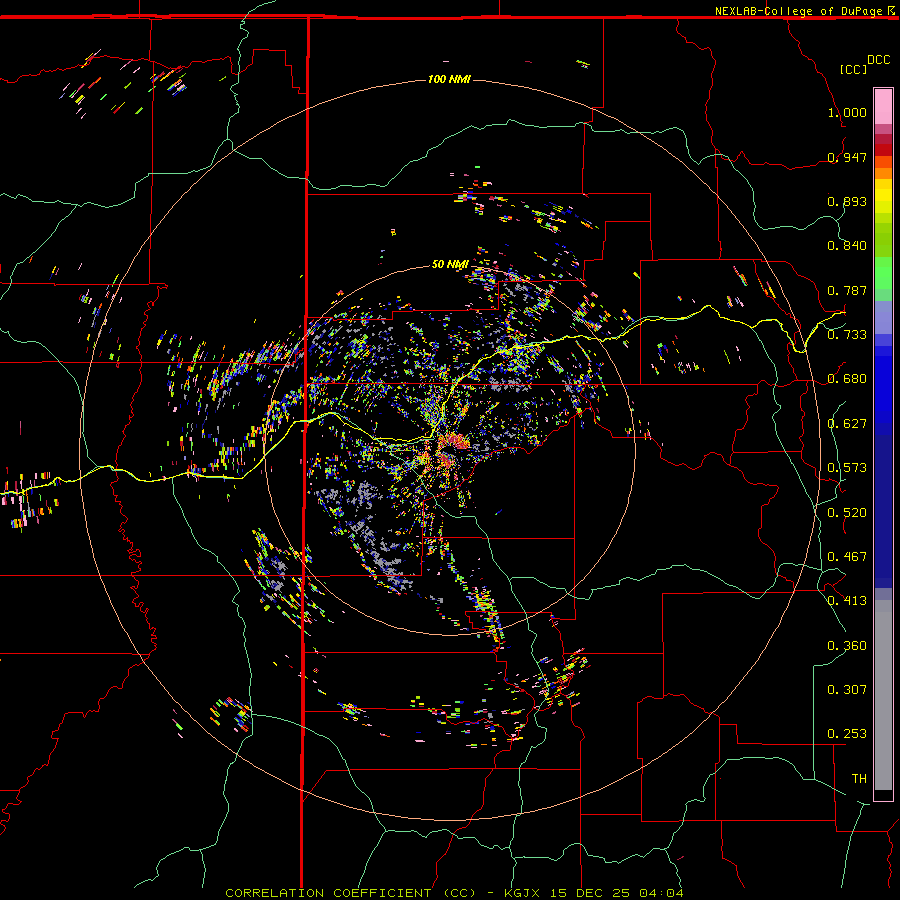Click the [CC] units label
Image resolution: width=900 pixels, height=900 pixels.
853,69
